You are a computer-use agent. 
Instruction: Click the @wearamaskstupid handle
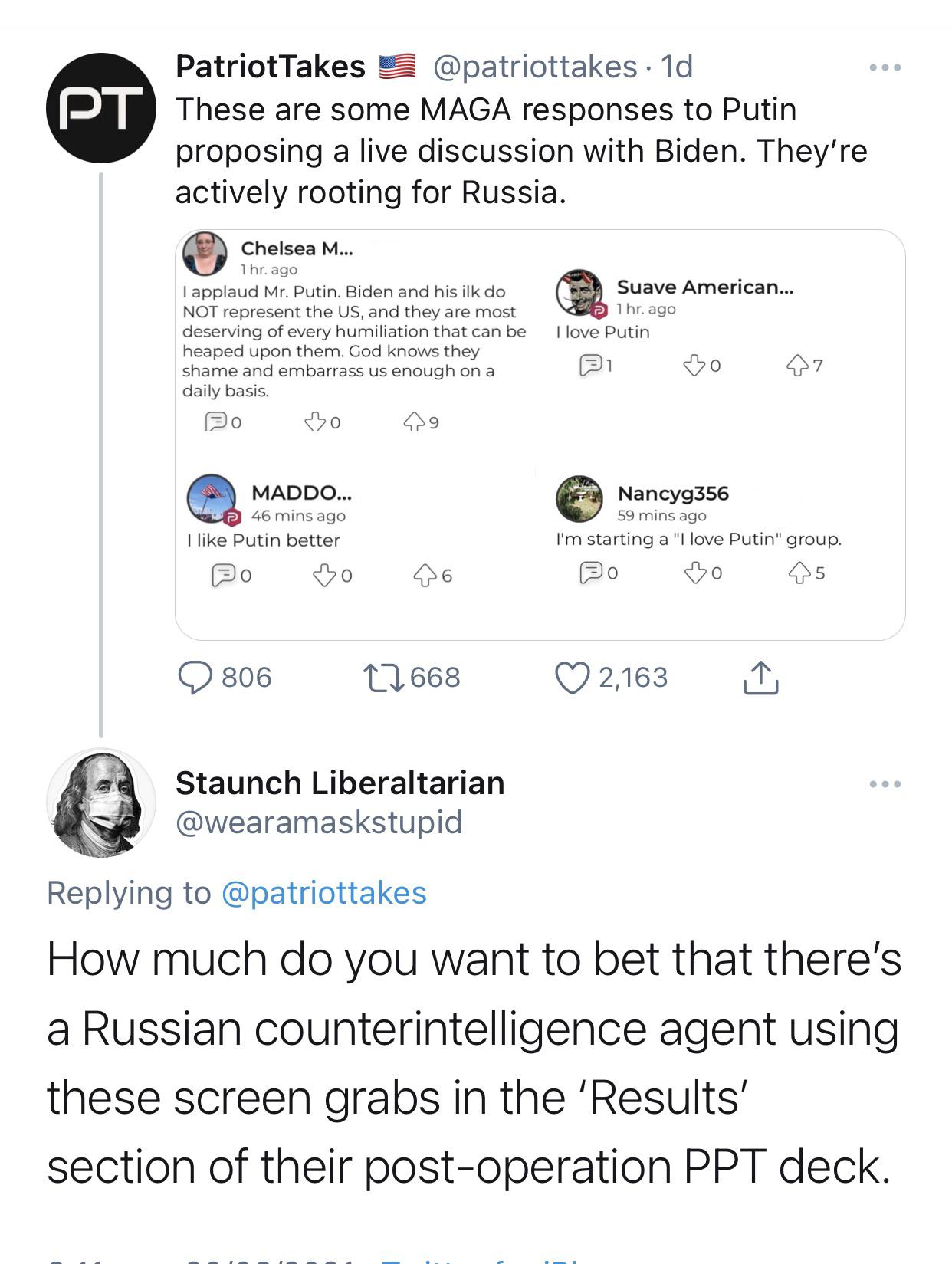(319, 822)
